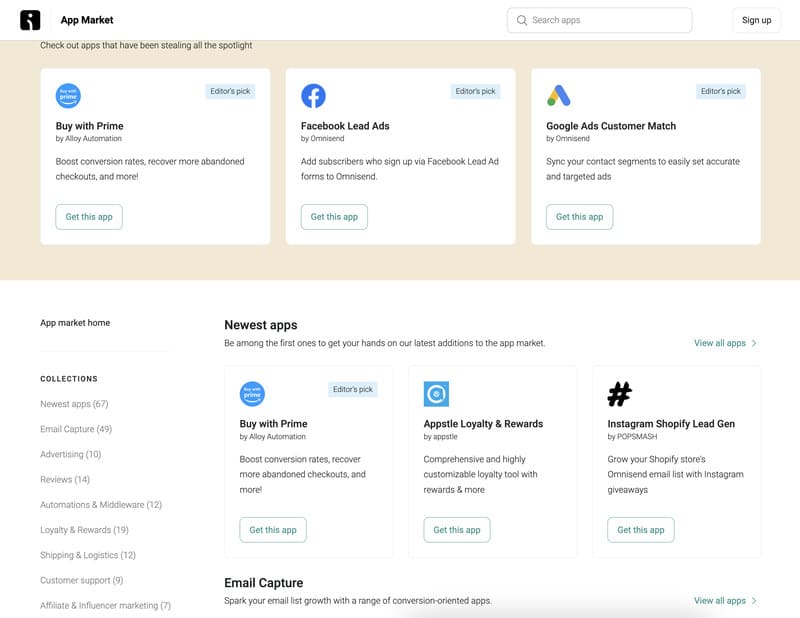Image resolution: width=800 pixels, height=618 pixels.
Task: Click Instagram Shopify Lead Gen title
Action: (671, 424)
